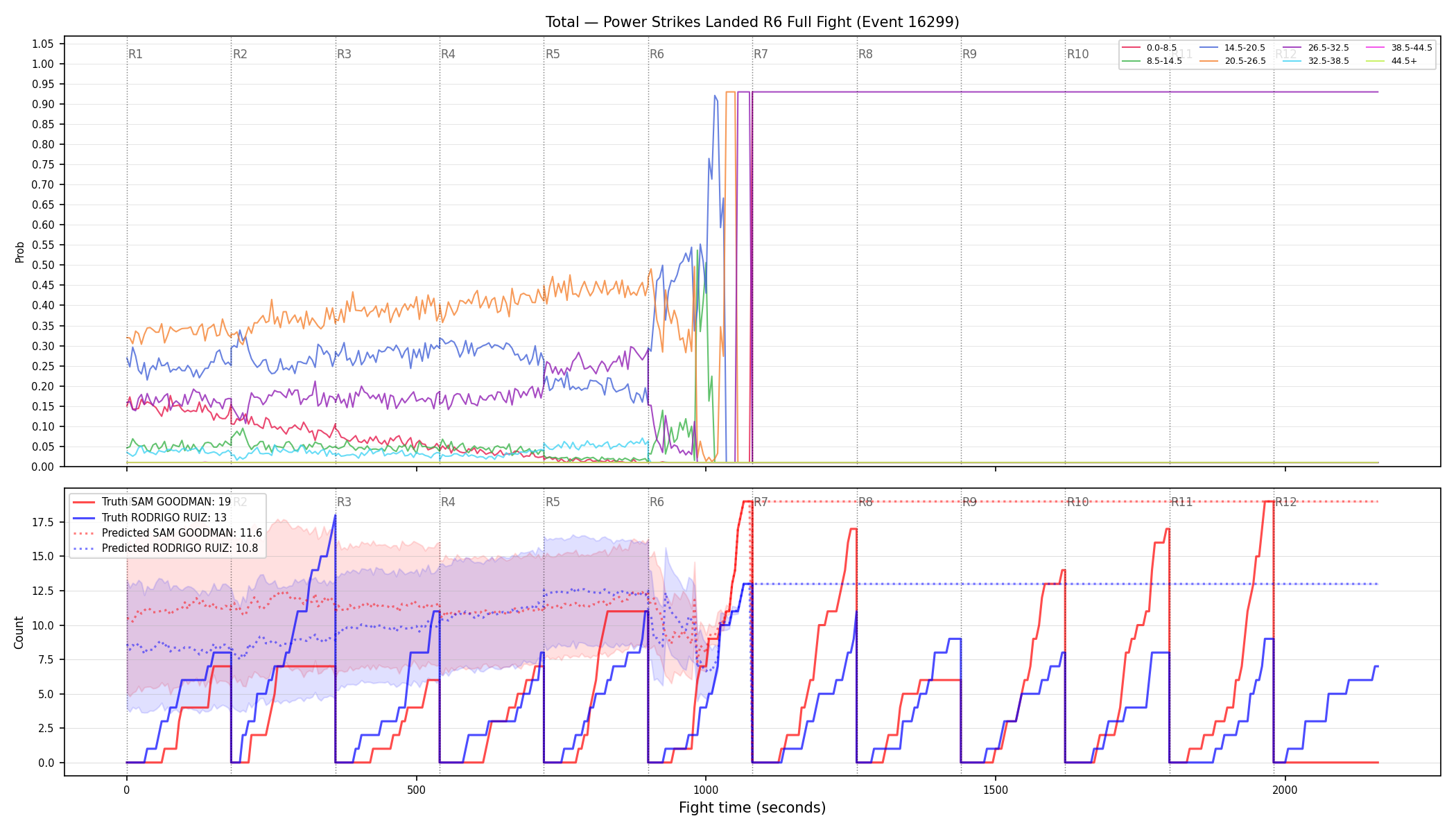The height and width of the screenshot is (832, 1456).
Task: Click the 1.05 tick on Prob axis
Action: pyautogui.click(x=42, y=44)
